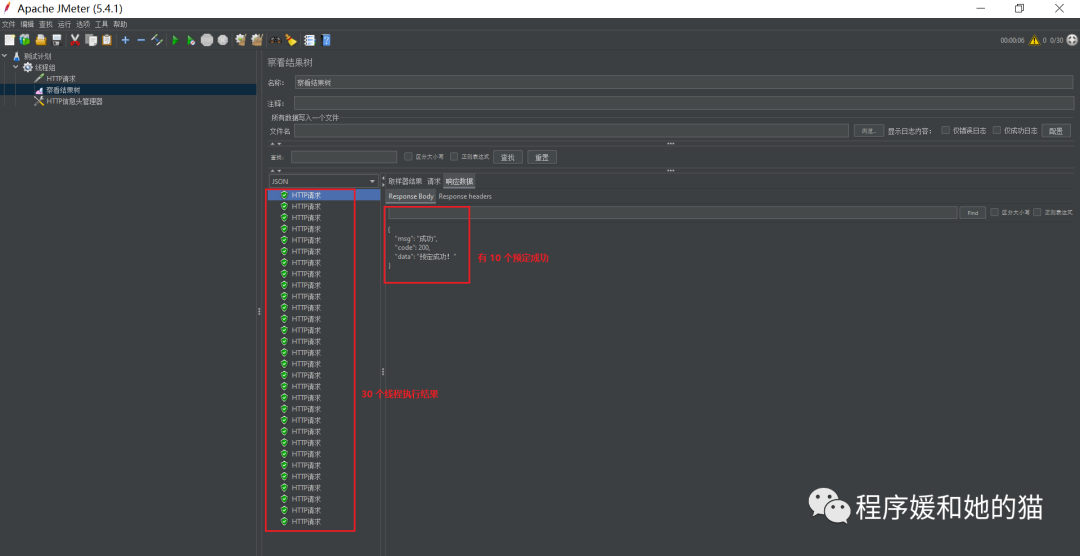Click the 浏览 browse button

[869, 130]
